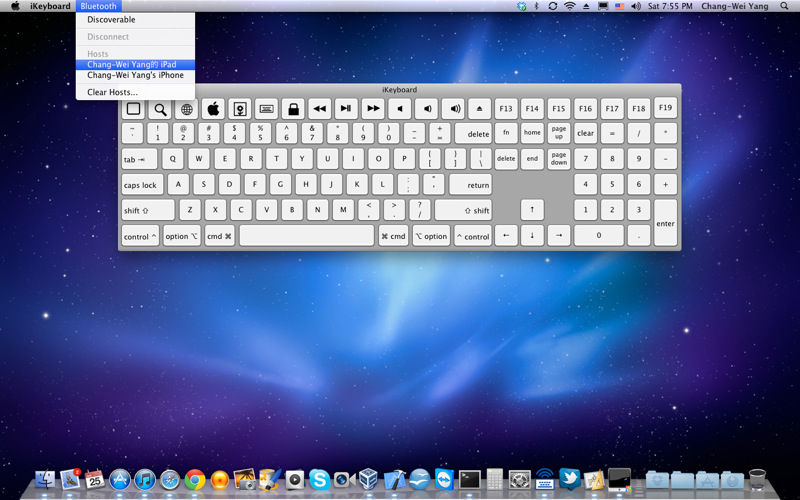This screenshot has height=500, width=800.
Task: Click the fast-forward media key
Action: [x=373, y=109]
